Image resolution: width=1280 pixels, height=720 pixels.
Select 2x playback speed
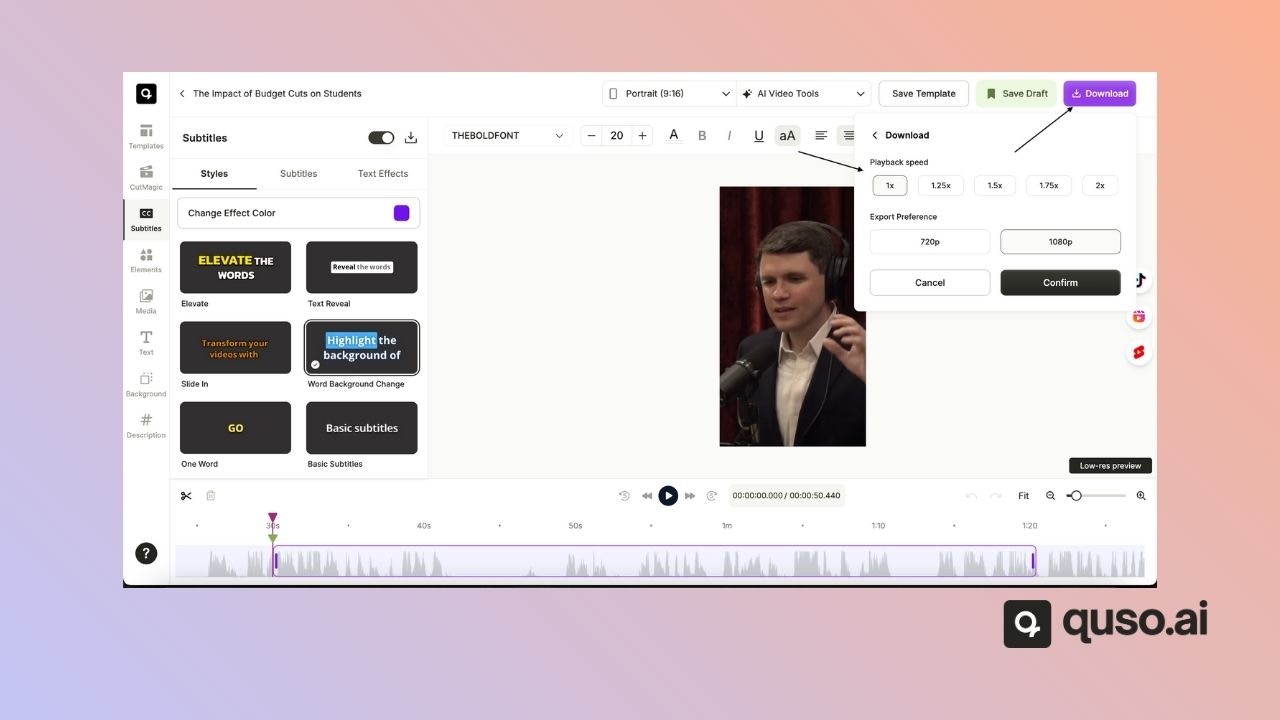tap(1100, 185)
